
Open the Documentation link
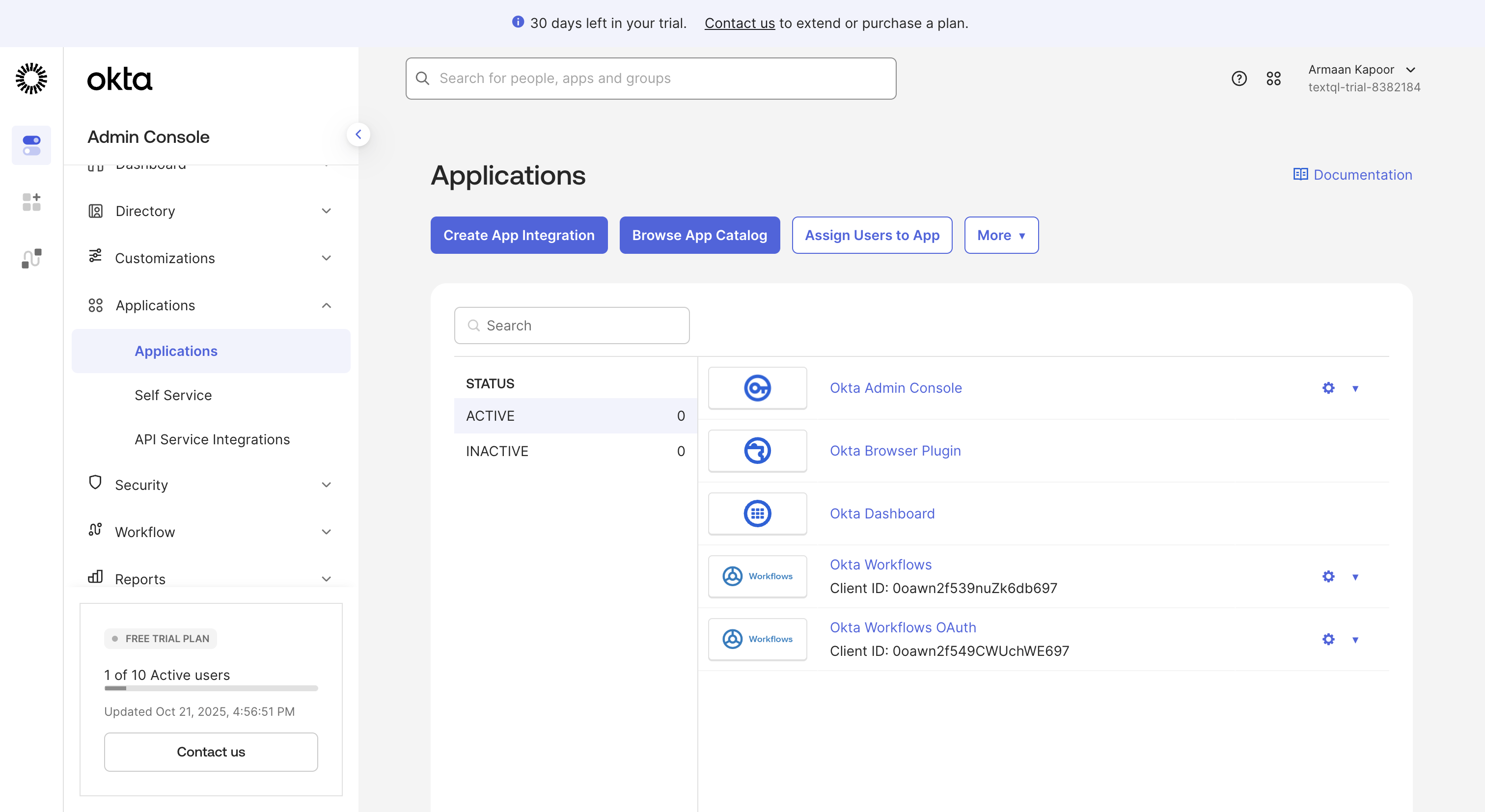coord(1352,175)
